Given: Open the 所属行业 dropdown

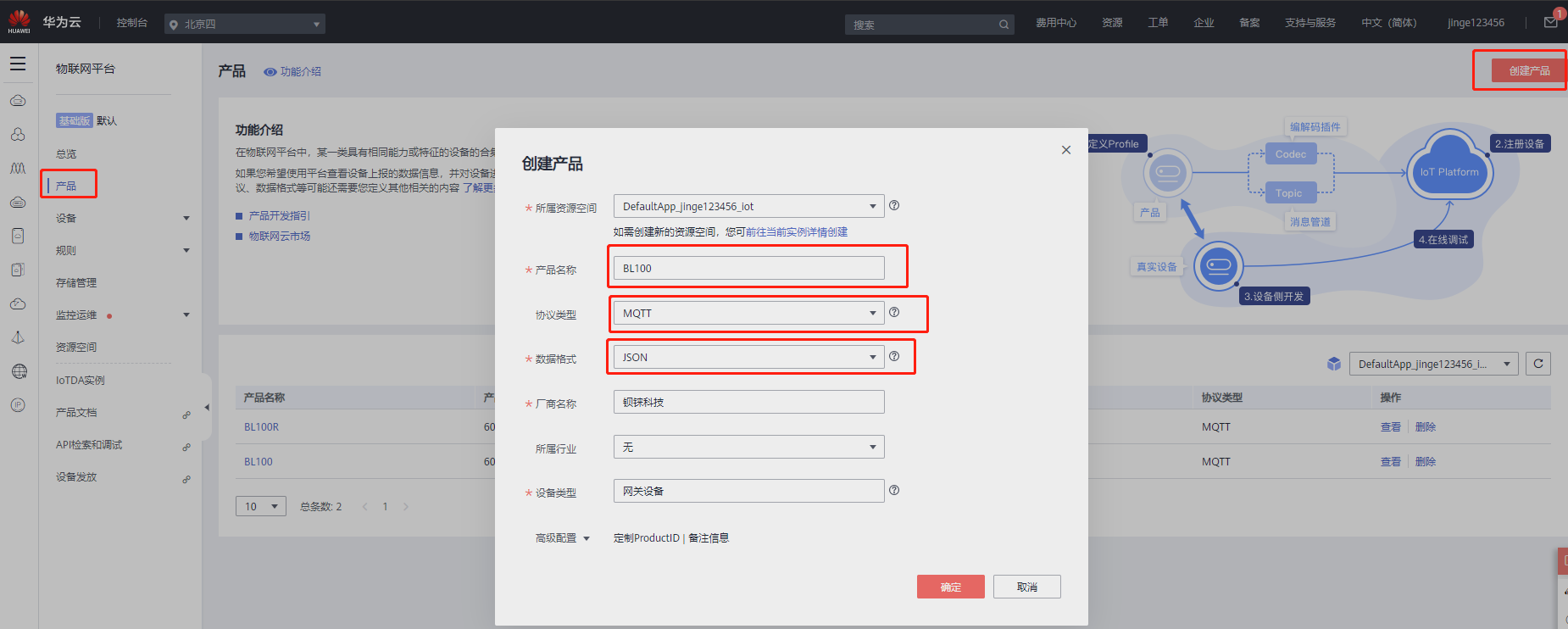Looking at the screenshot, I should tap(749, 447).
